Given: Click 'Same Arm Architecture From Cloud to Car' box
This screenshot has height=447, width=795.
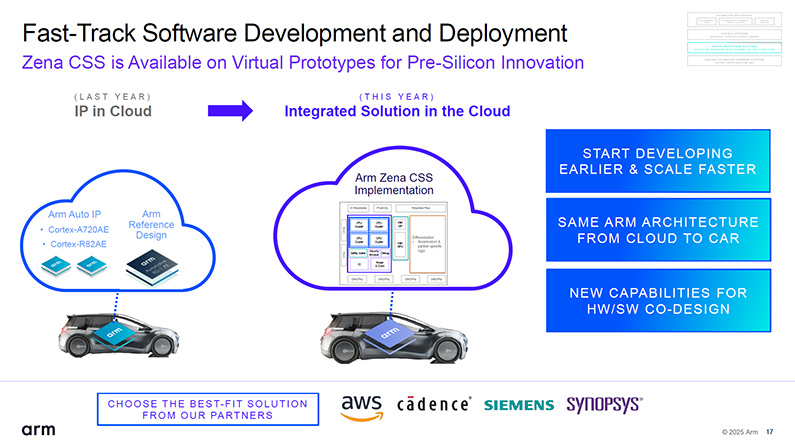Looking at the screenshot, I should pos(658,230).
